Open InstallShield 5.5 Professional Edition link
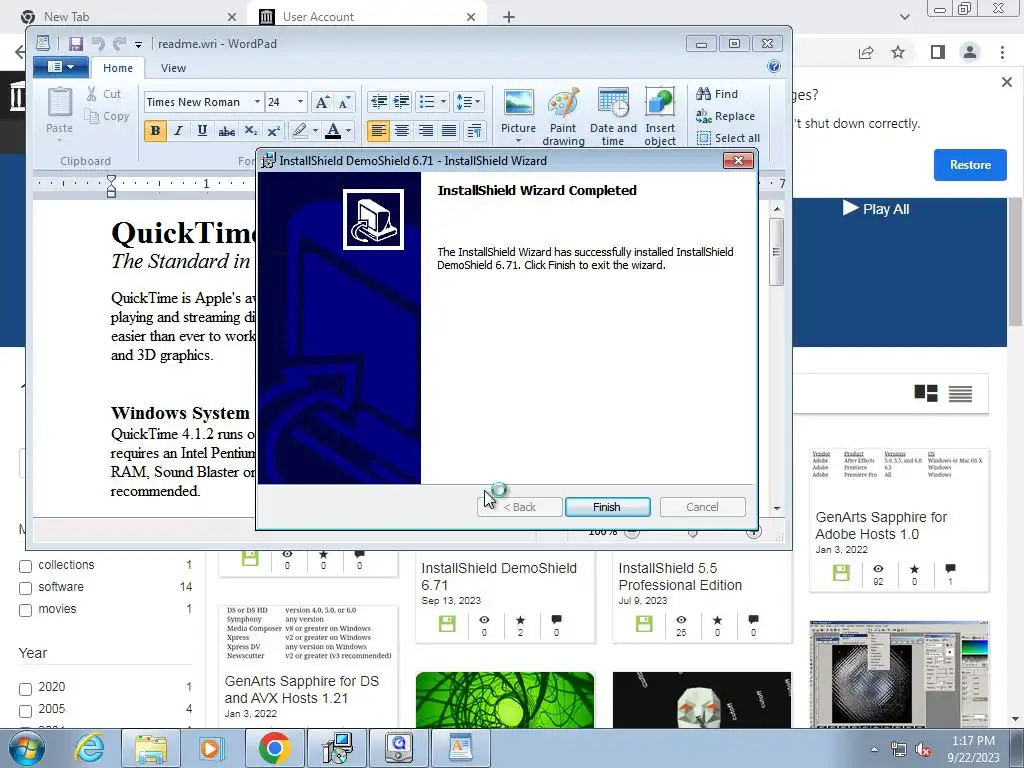 tap(680, 577)
